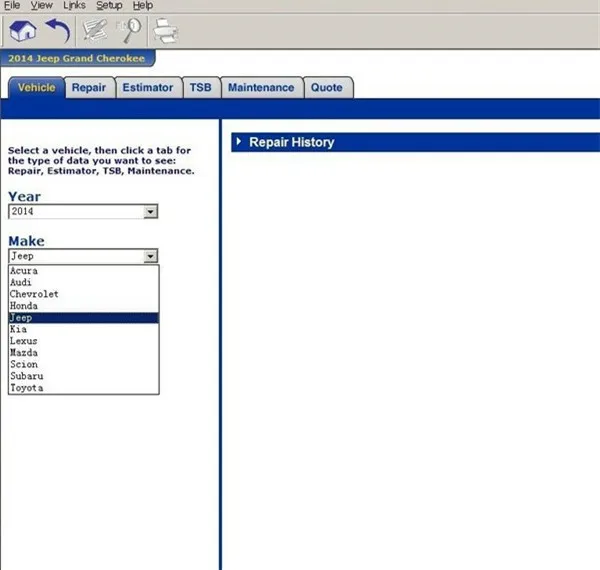Click the 2014 Jeep Grand Cherokee label
600x570 pixels.
click(x=77, y=59)
